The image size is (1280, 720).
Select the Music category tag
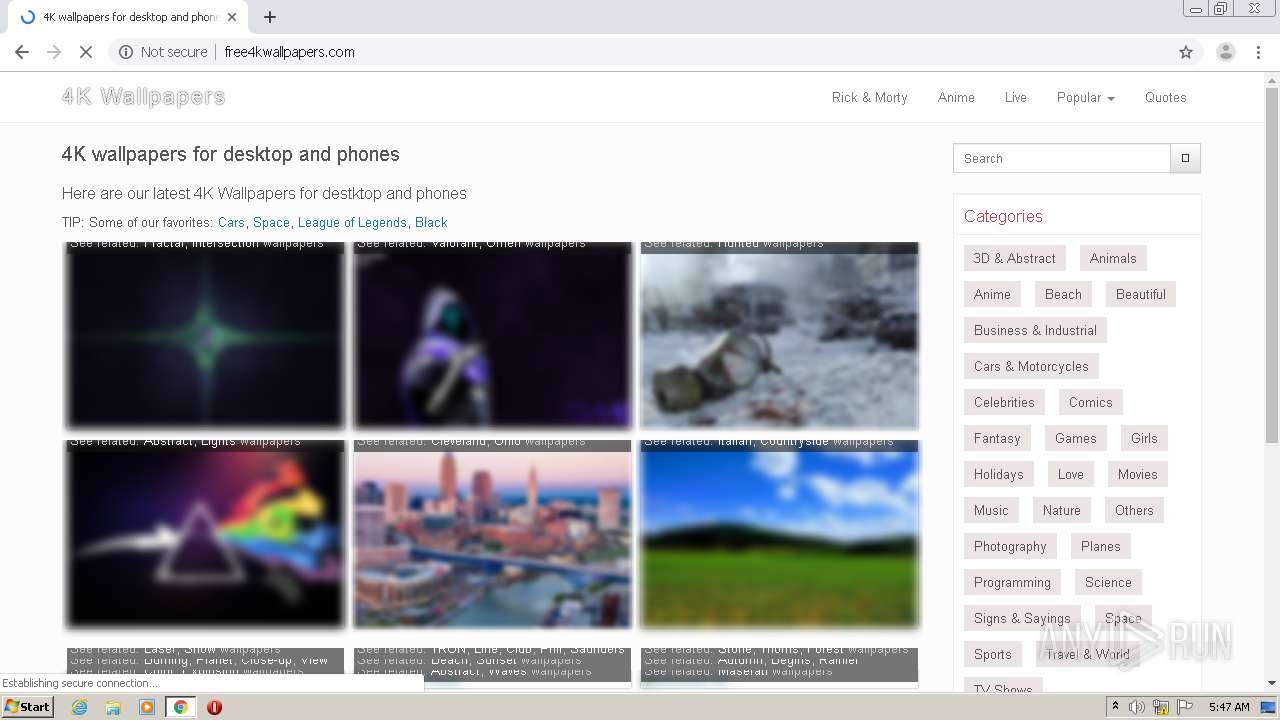click(x=991, y=510)
